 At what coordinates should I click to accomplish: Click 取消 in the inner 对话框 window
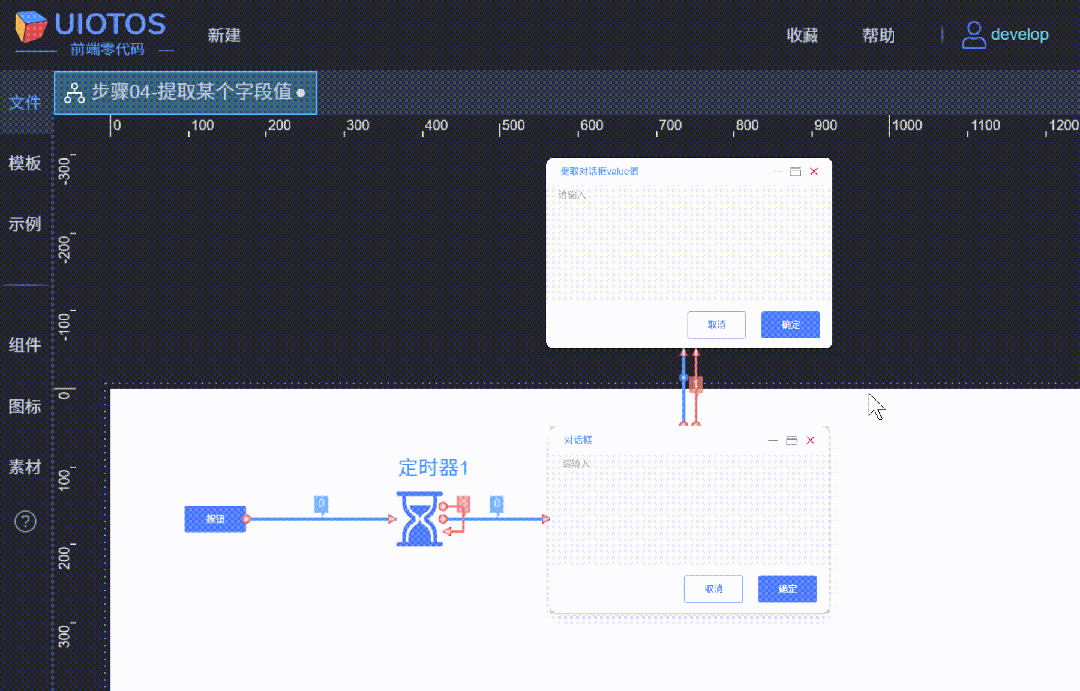coord(713,589)
